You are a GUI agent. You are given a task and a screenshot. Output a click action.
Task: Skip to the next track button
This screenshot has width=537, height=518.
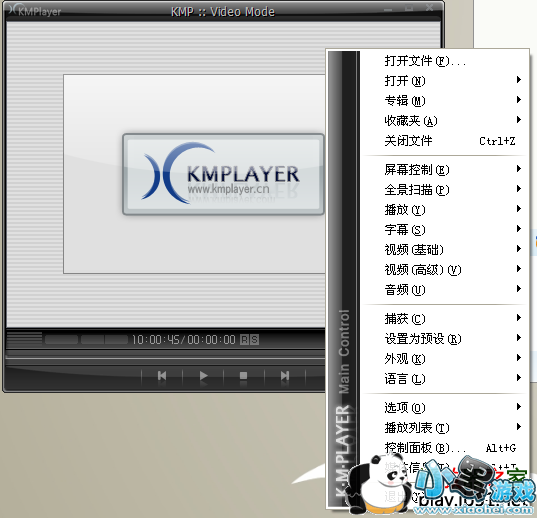click(285, 376)
